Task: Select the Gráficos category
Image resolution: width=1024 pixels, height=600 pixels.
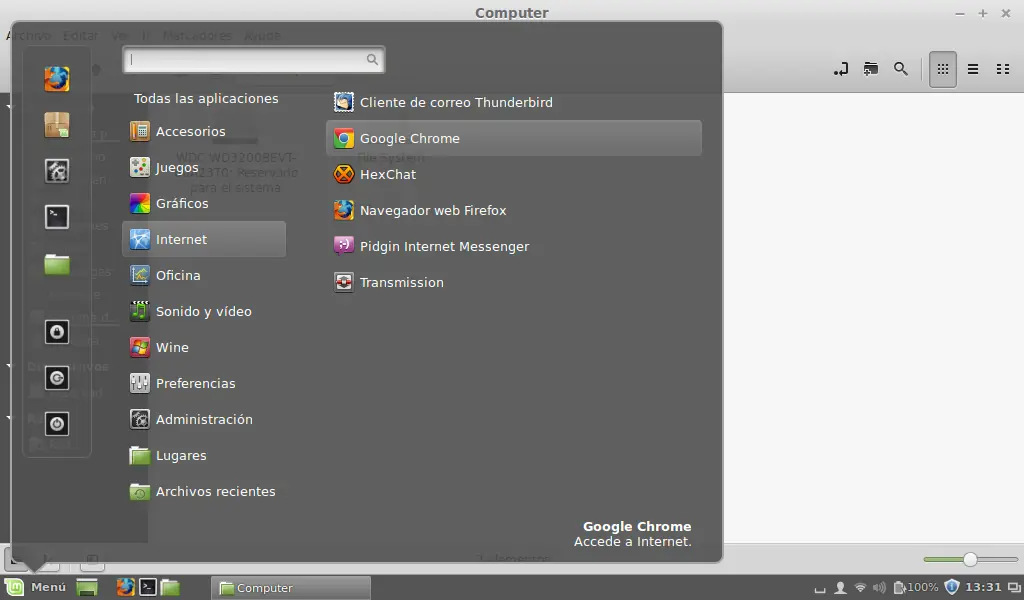Action: click(x=204, y=203)
